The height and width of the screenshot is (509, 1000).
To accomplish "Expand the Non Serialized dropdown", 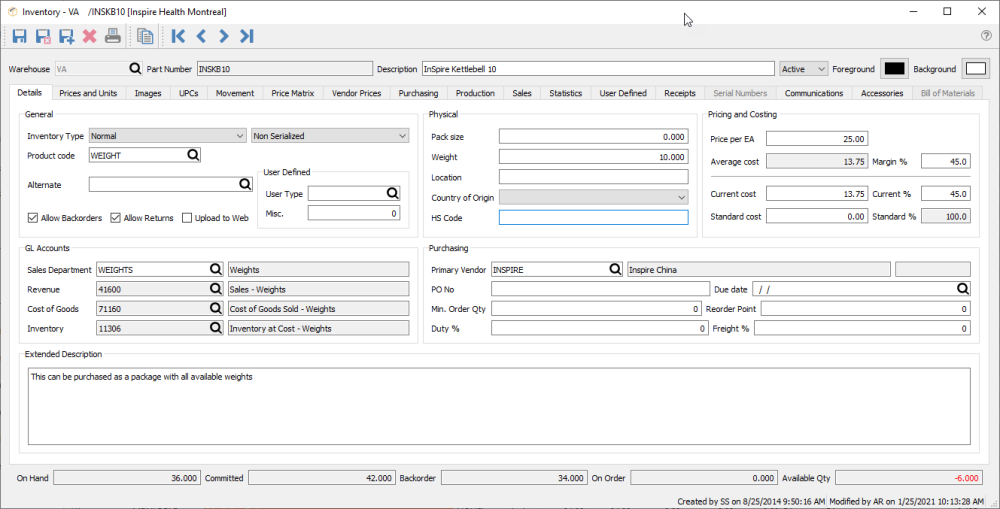I will [x=330, y=135].
